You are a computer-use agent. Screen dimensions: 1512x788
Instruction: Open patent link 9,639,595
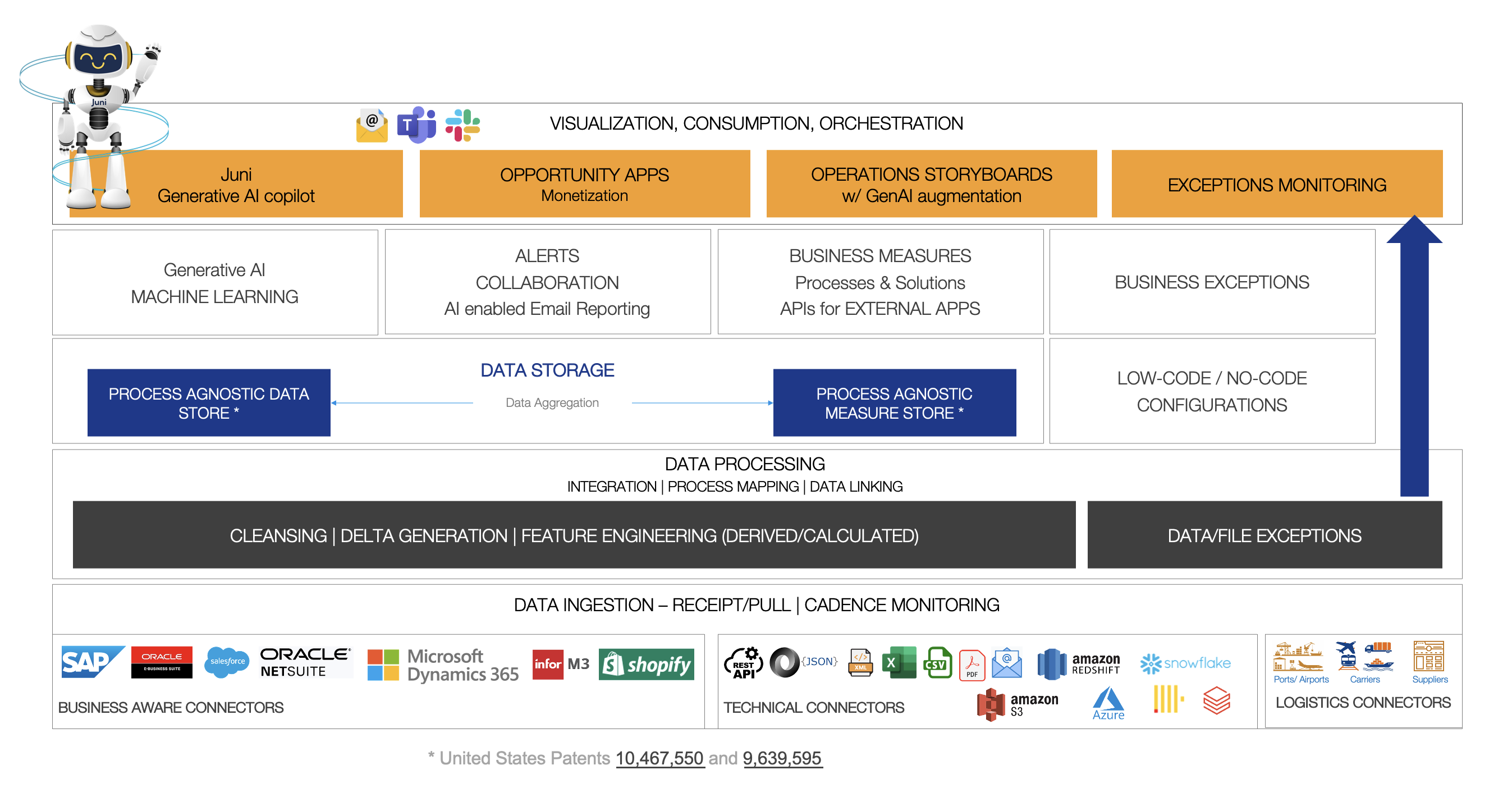pos(782,758)
